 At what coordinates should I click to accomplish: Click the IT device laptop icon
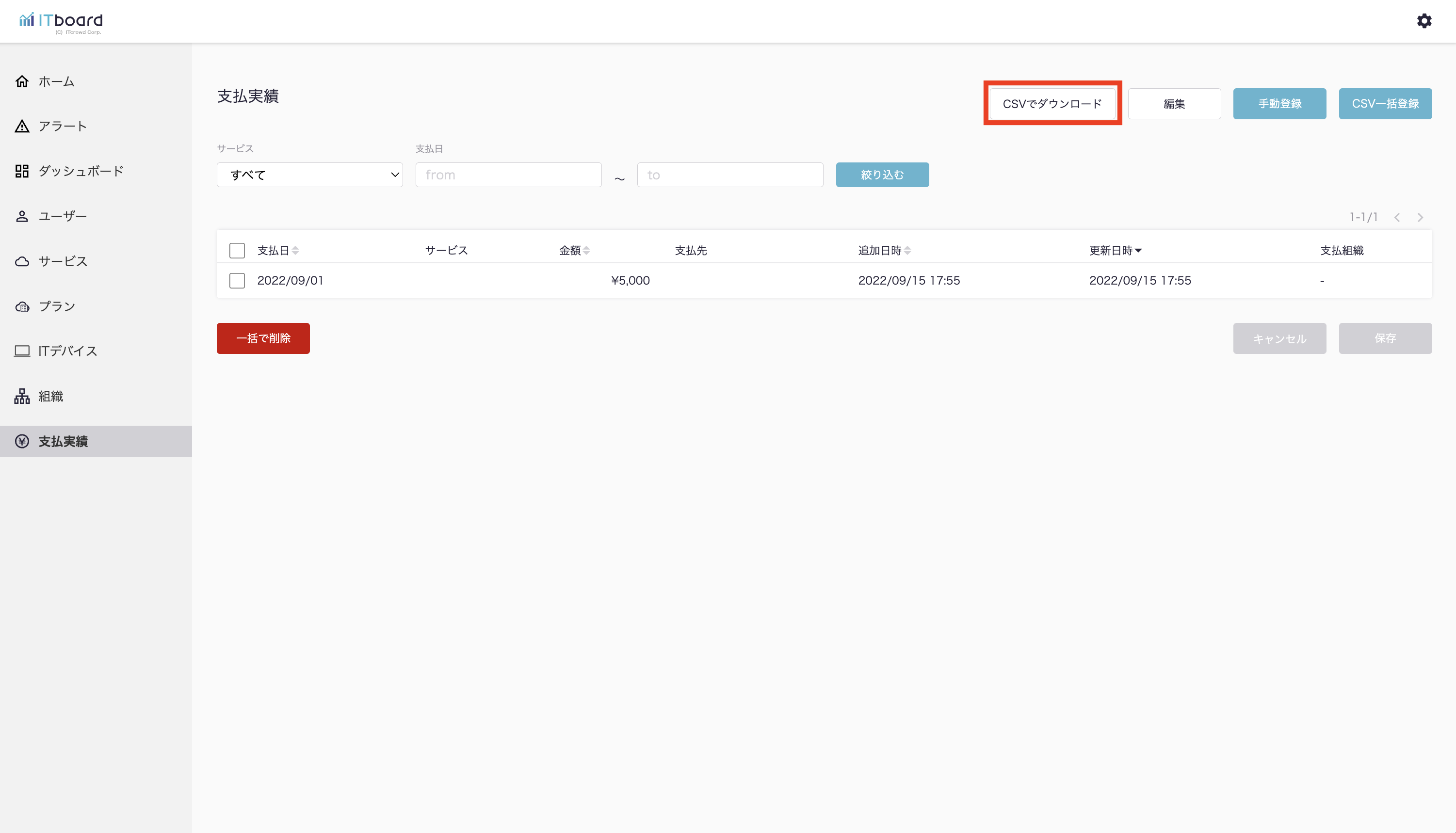[22, 351]
